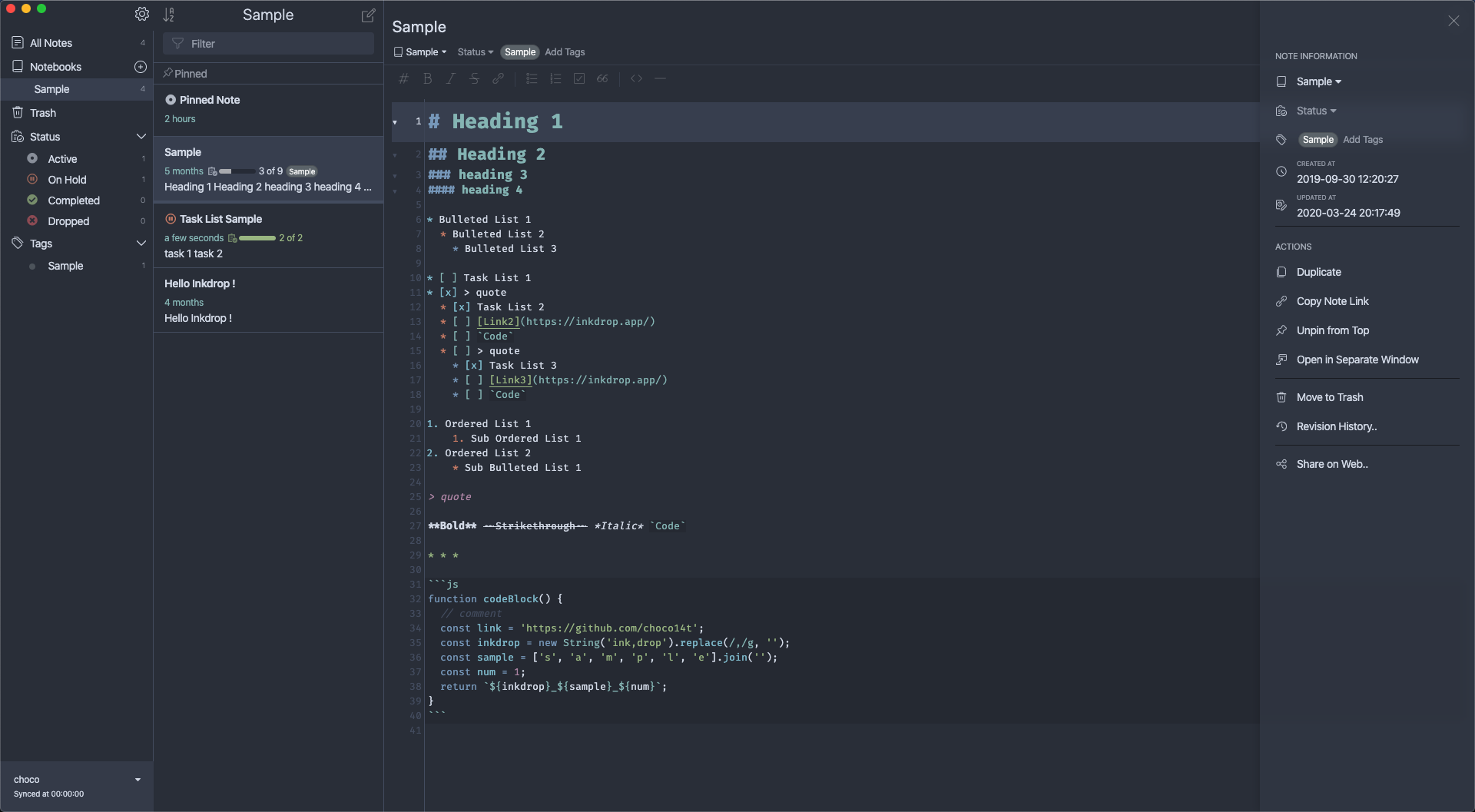The image size is (1475, 812).
Task: Apply italic formatting from the toolbar
Action: point(451,78)
